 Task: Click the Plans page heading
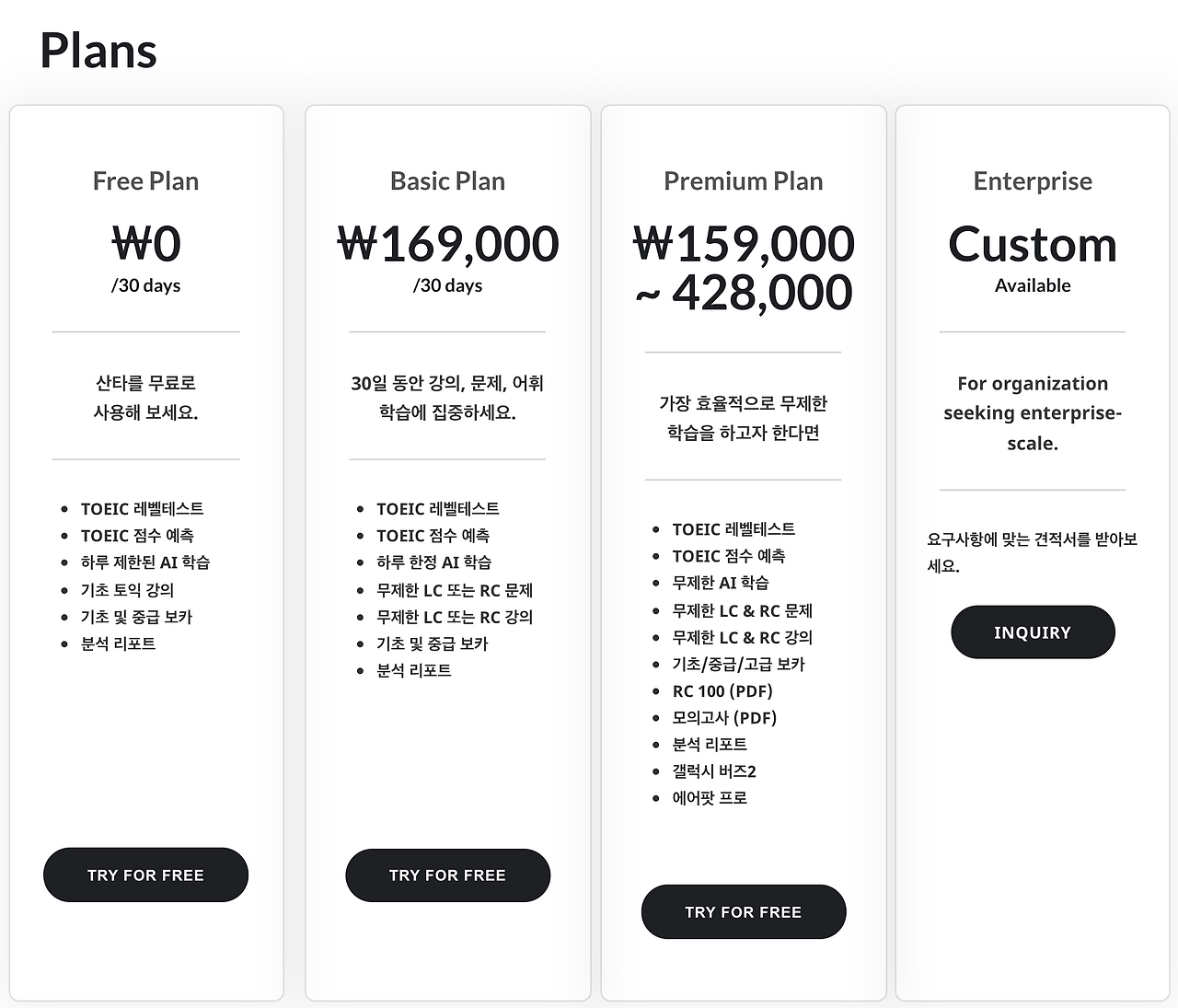click(98, 51)
